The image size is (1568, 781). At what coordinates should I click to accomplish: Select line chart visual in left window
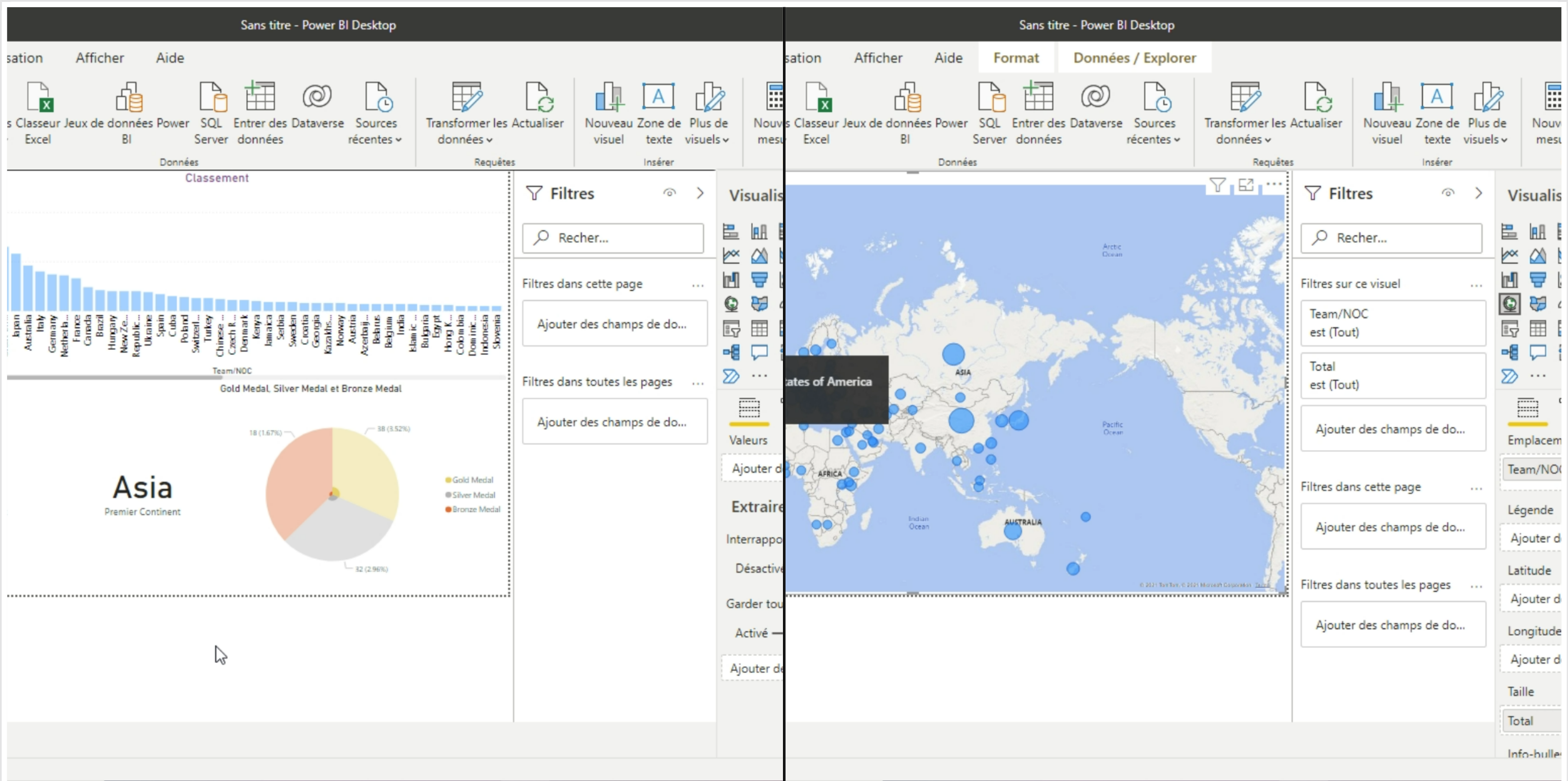click(731, 256)
